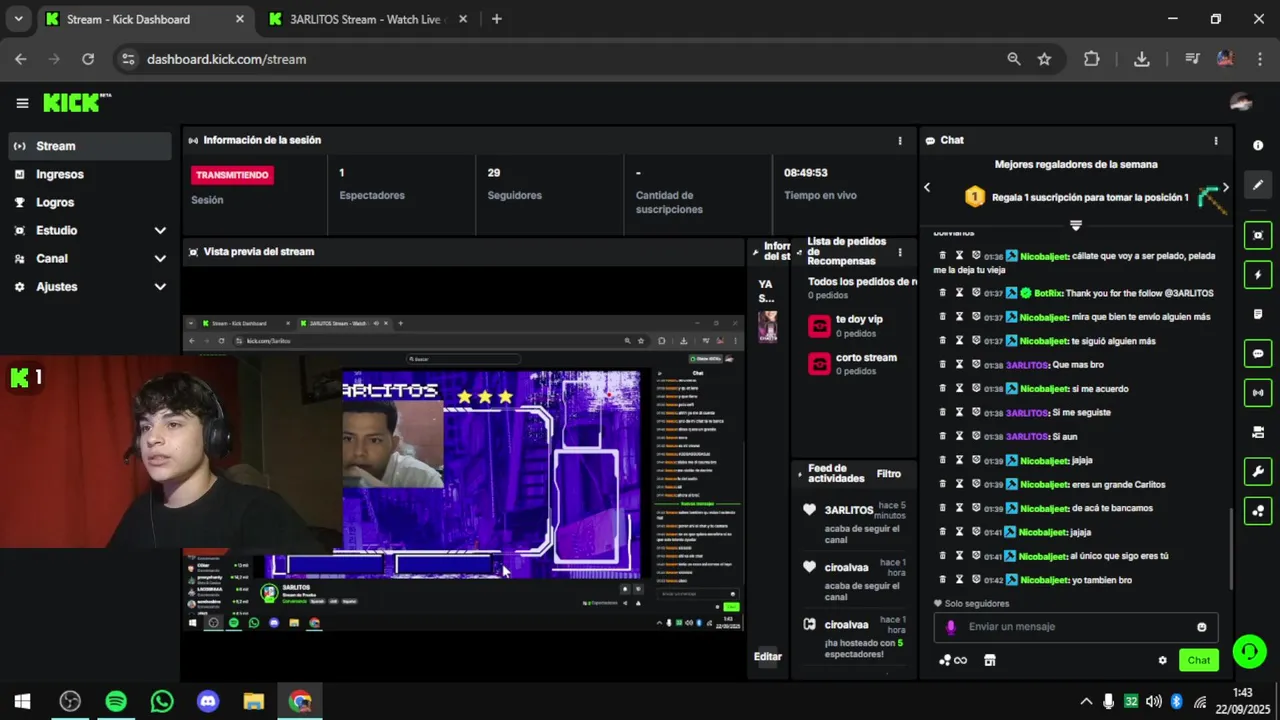Timeout the user who wrote 'jajaja' at 01:41
The height and width of the screenshot is (720, 1280).
coord(959,532)
